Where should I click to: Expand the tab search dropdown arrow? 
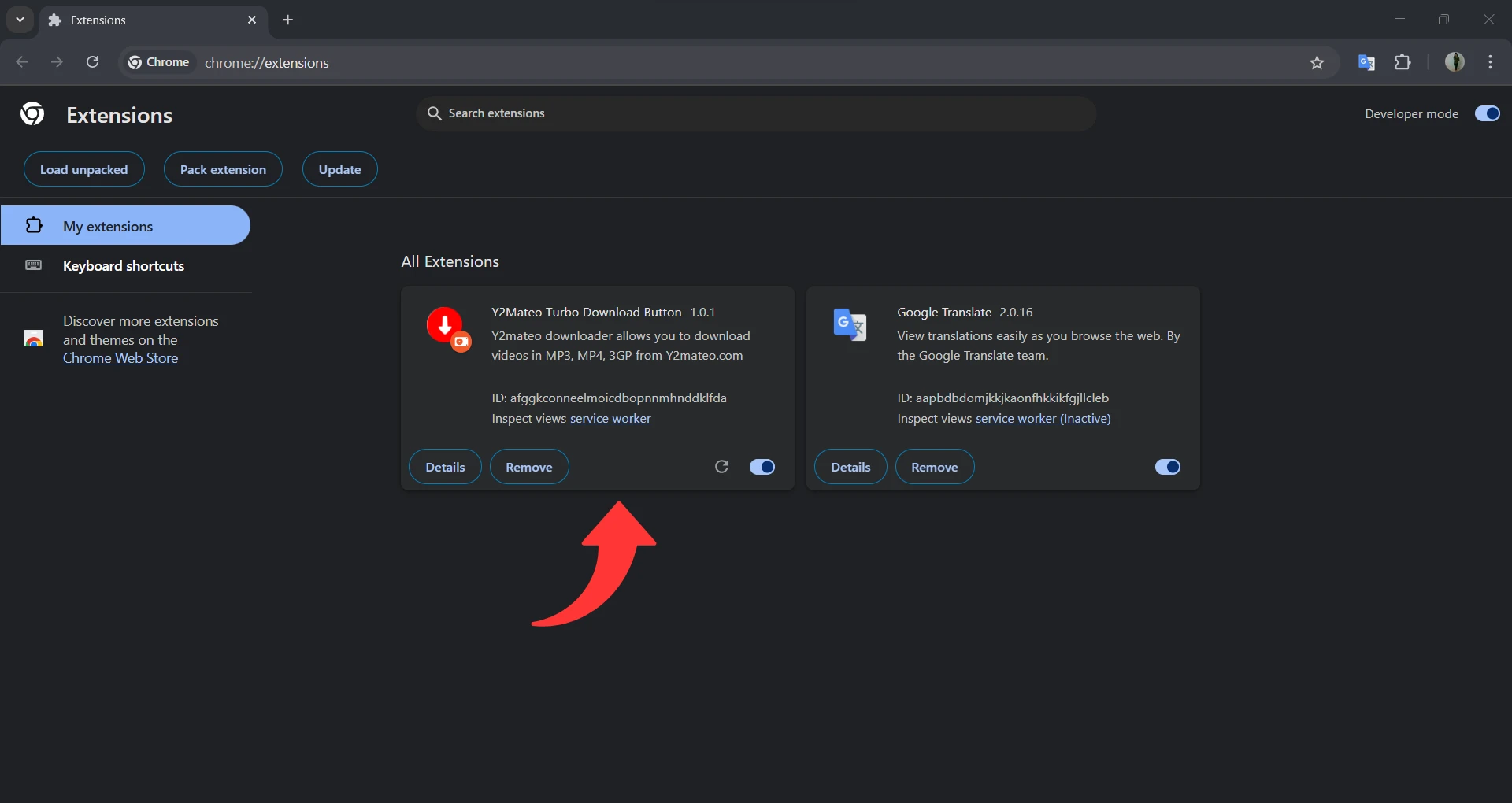pos(20,20)
